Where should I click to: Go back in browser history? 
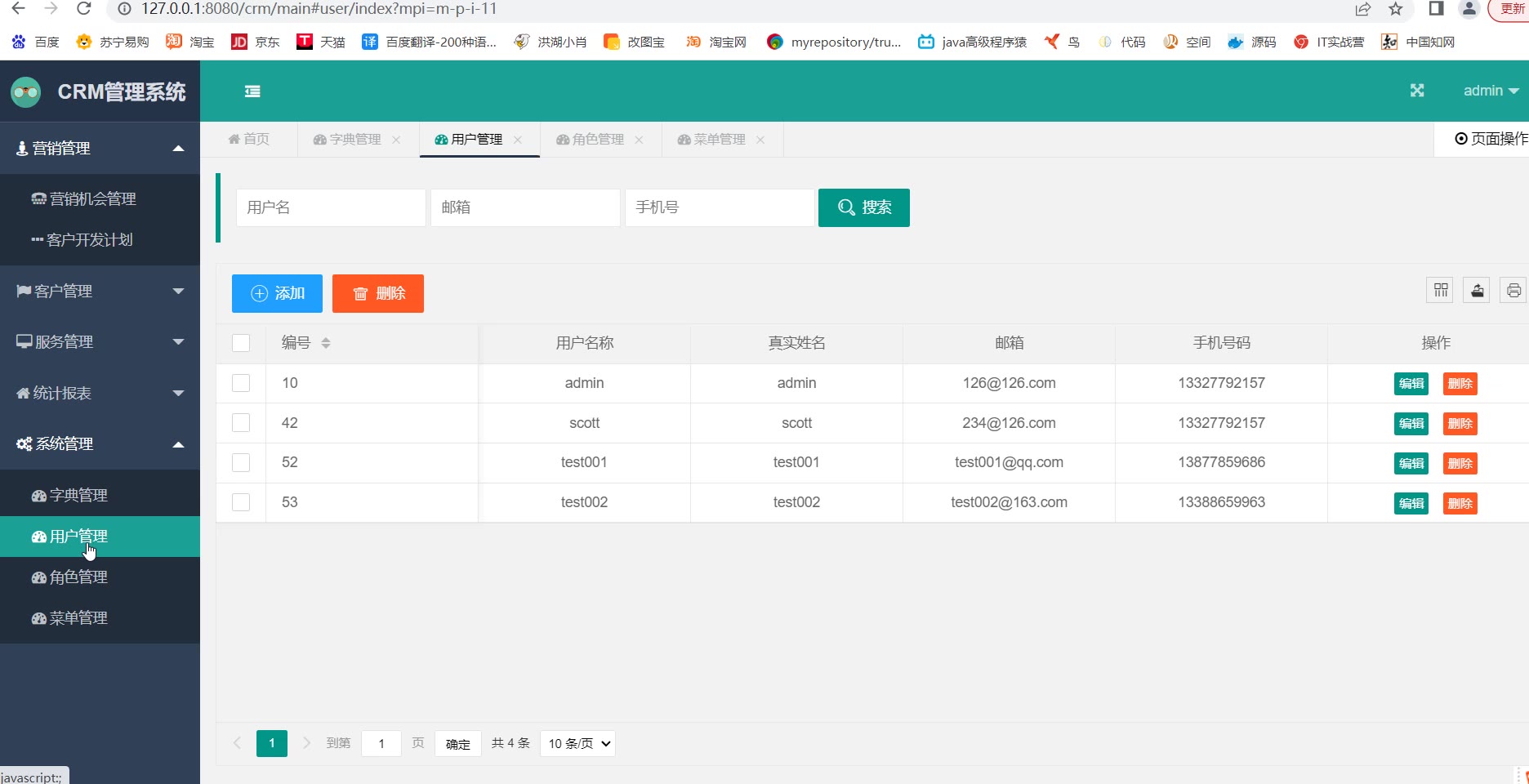(18, 9)
